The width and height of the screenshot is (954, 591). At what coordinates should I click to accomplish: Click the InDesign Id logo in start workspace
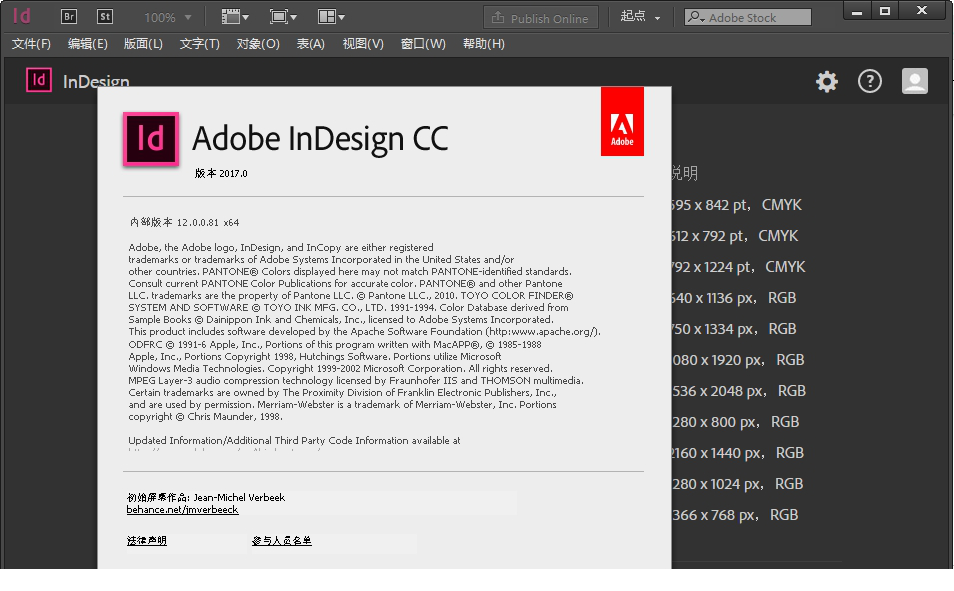[39, 80]
